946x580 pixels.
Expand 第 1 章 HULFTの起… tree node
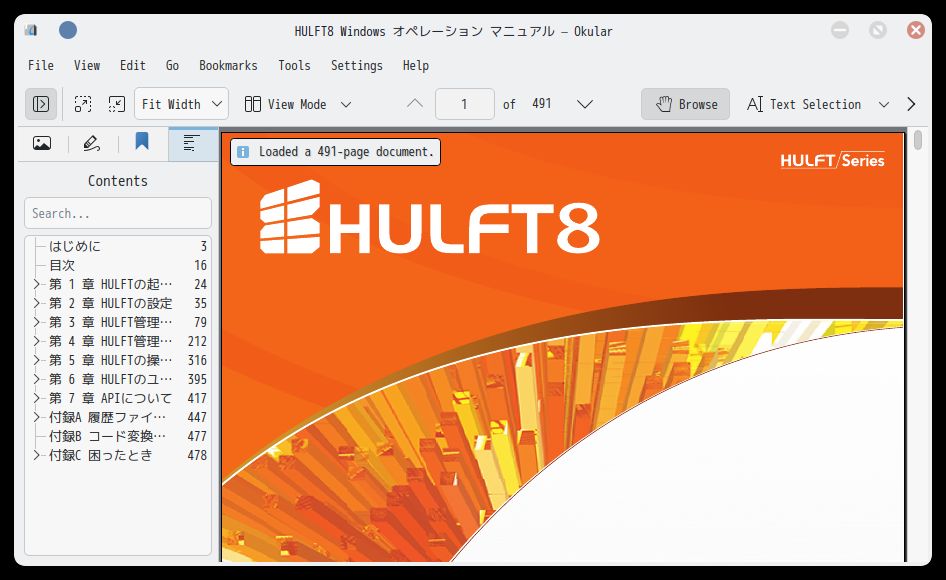pos(36,284)
